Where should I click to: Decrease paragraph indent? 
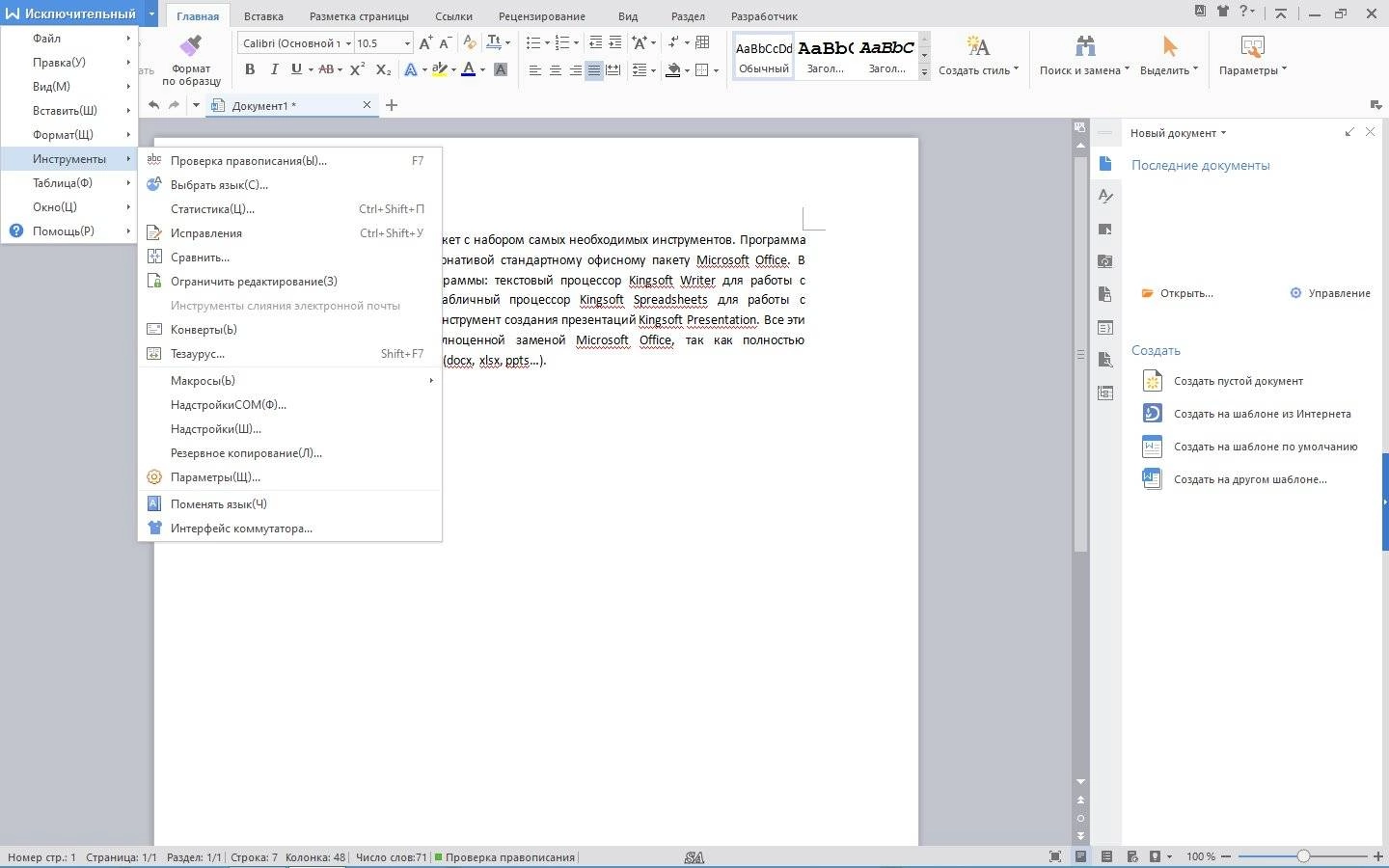(x=595, y=42)
